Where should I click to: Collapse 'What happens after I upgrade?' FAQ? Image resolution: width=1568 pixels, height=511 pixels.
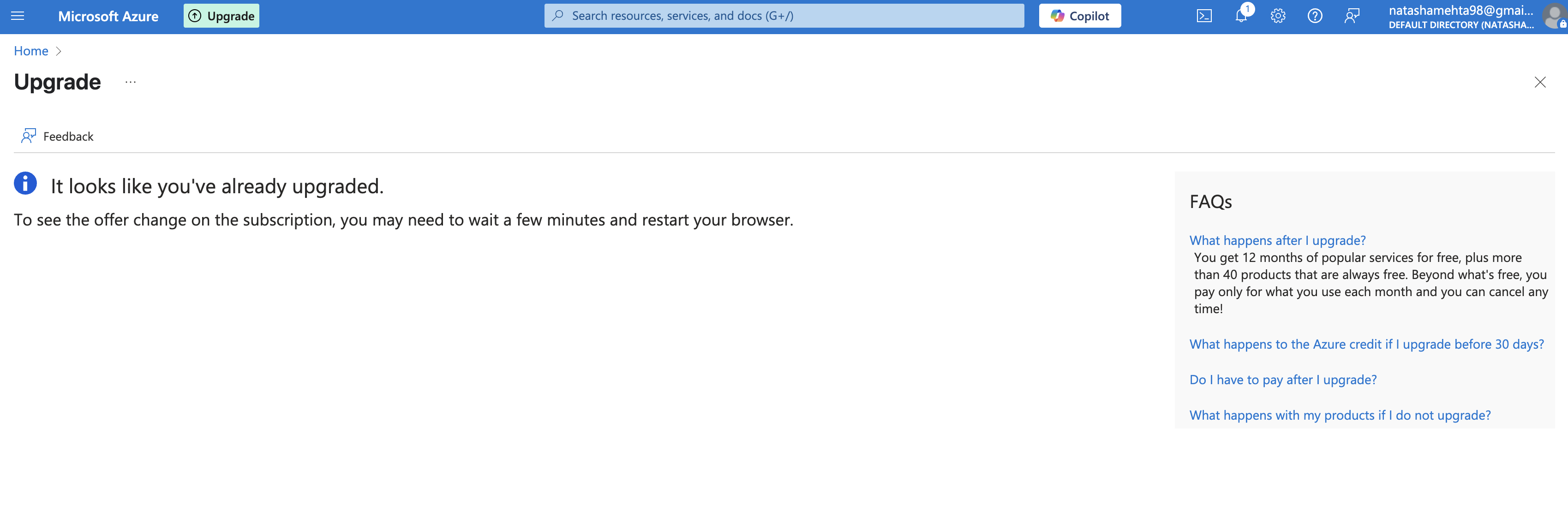click(1277, 240)
